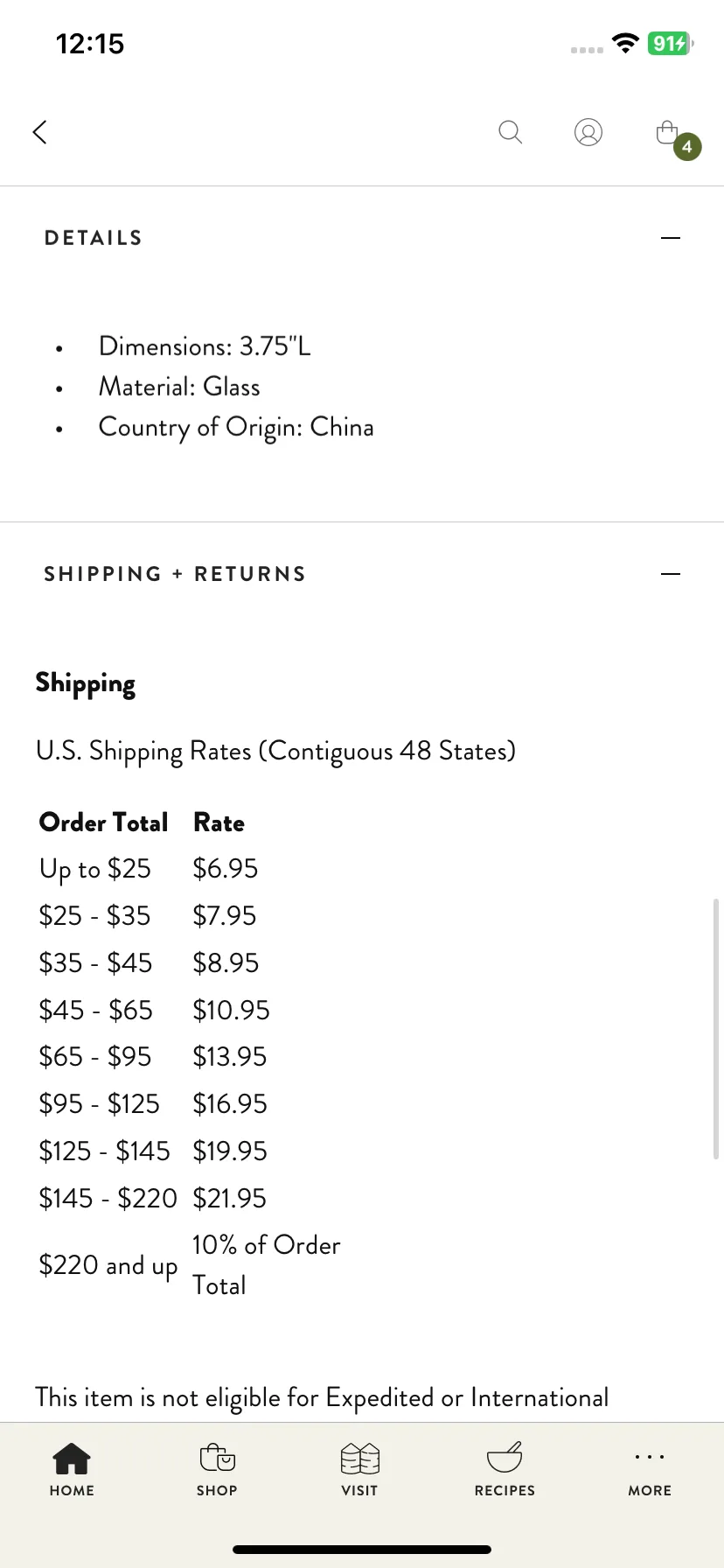Tap the Shop bags icon
Screen dimensions: 724x1568
click(217, 1459)
